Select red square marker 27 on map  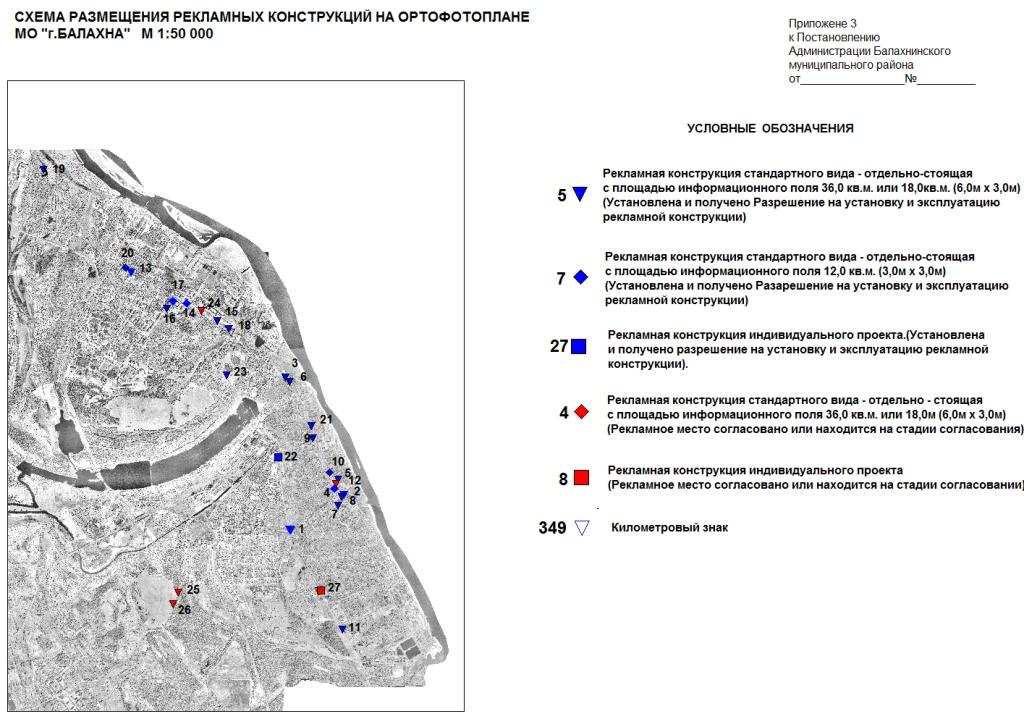[x=321, y=590]
